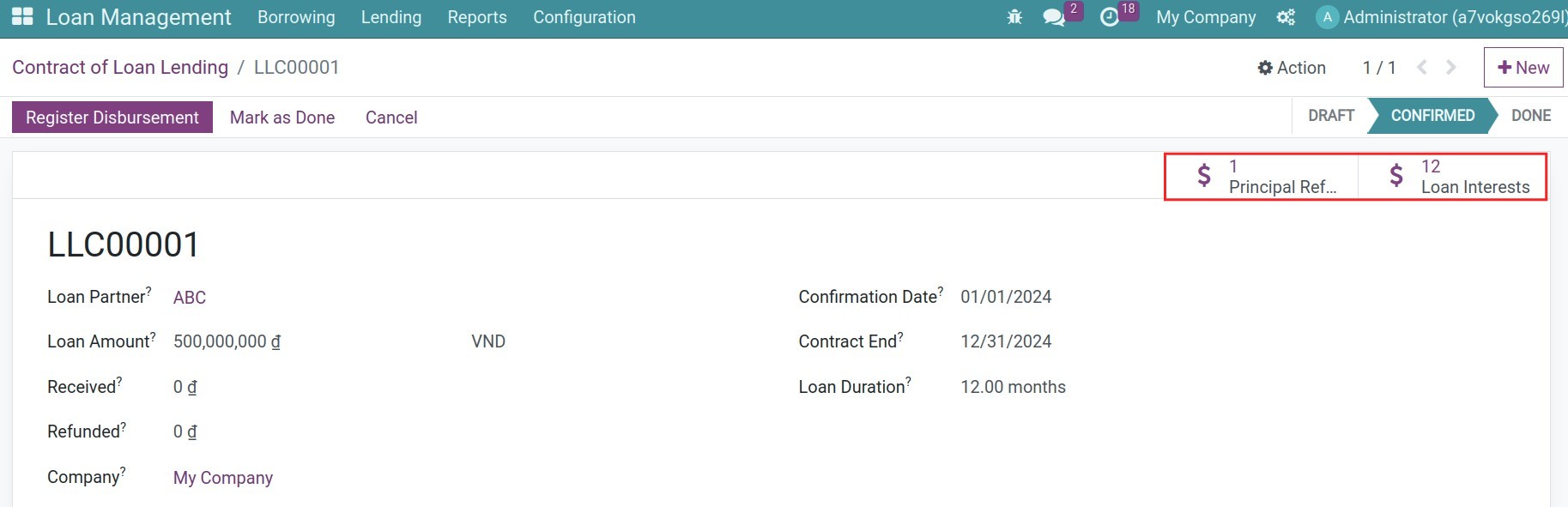1568x507 pixels.
Task: Open the Configuration menu
Action: (584, 17)
